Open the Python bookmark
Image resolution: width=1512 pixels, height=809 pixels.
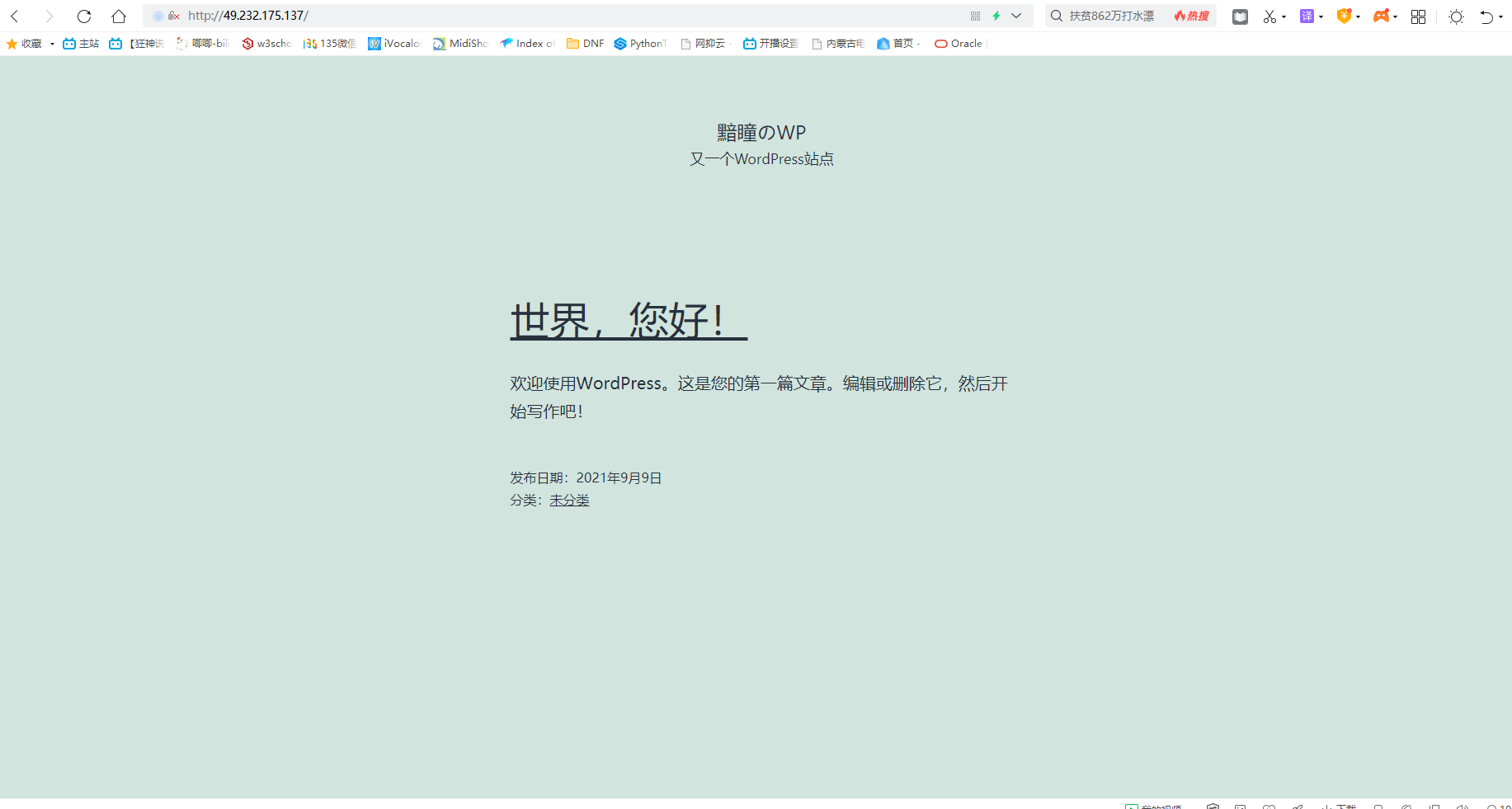pos(641,44)
